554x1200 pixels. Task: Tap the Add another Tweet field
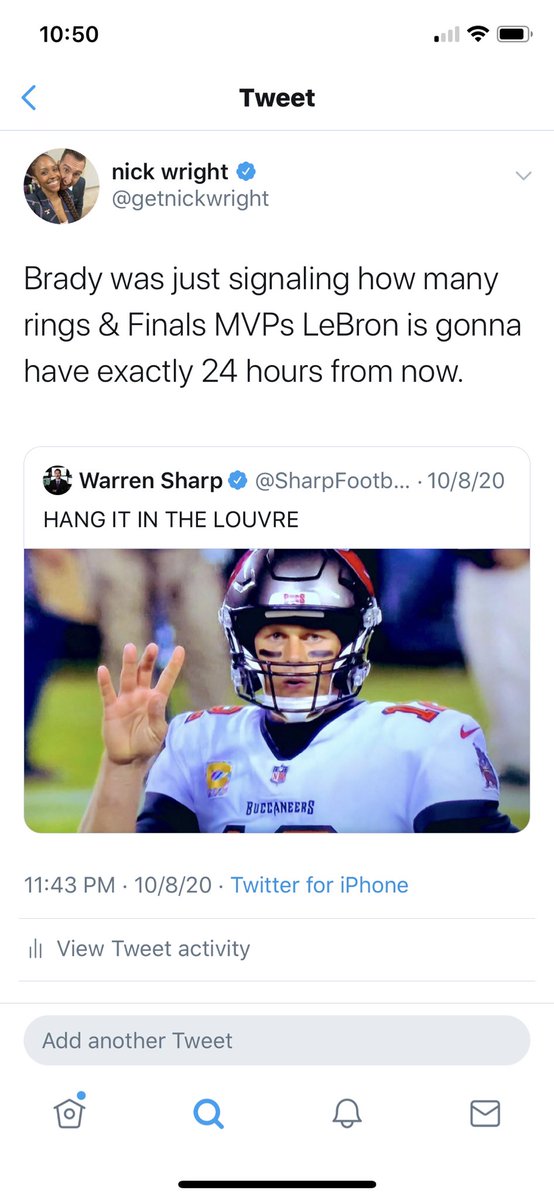click(277, 1041)
